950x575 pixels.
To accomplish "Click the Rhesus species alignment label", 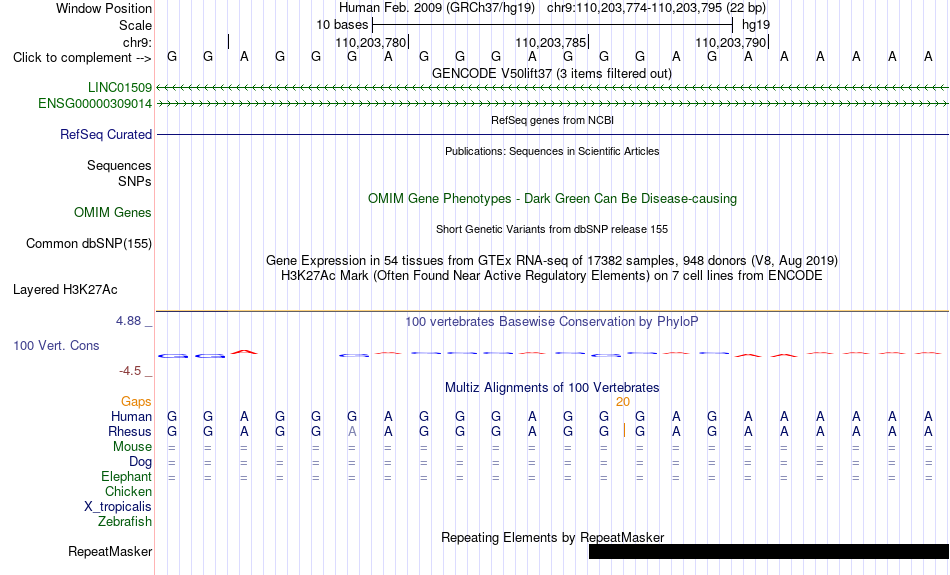I will pyautogui.click(x=130, y=431).
